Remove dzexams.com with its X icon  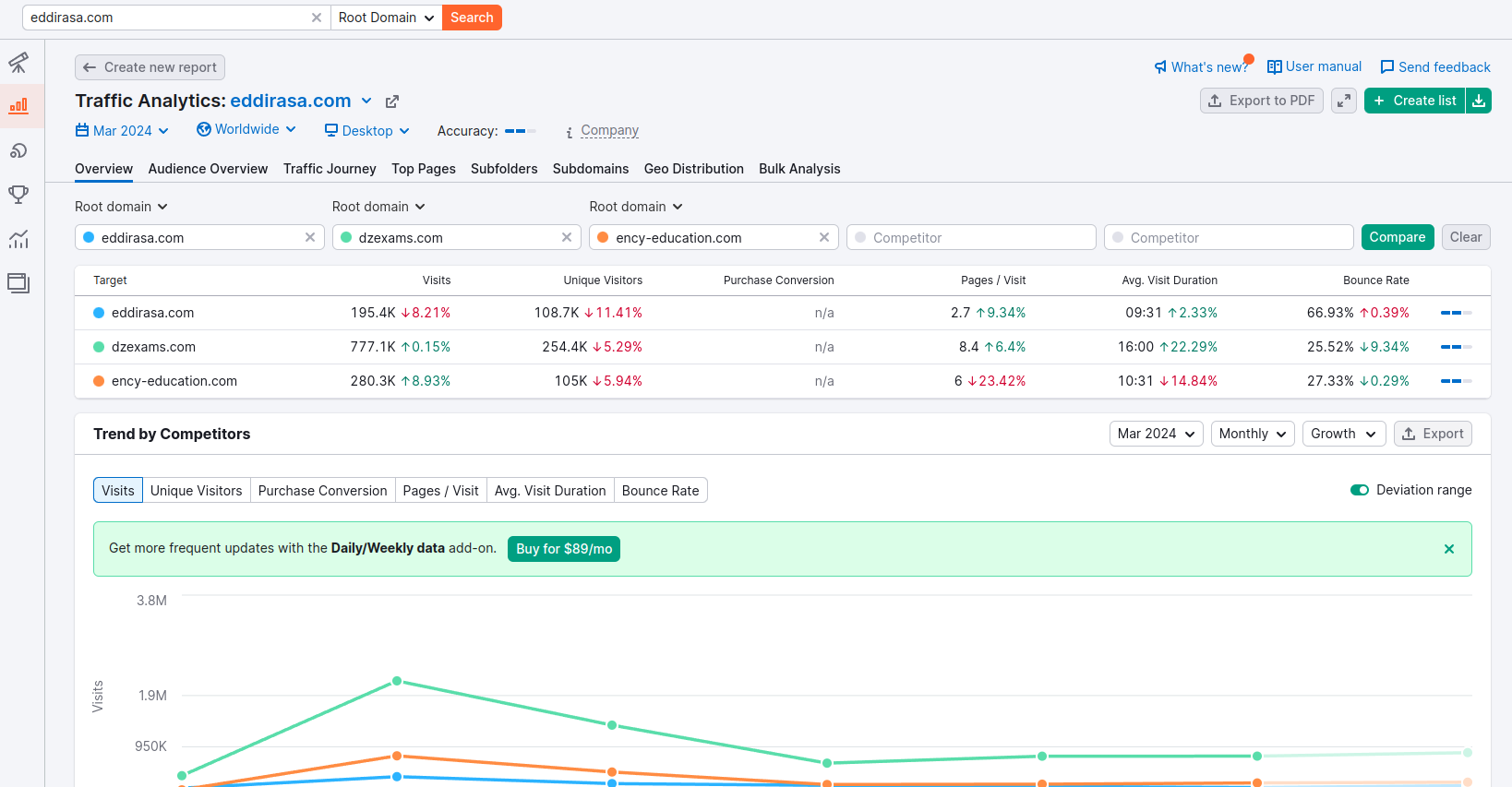pyautogui.click(x=567, y=237)
